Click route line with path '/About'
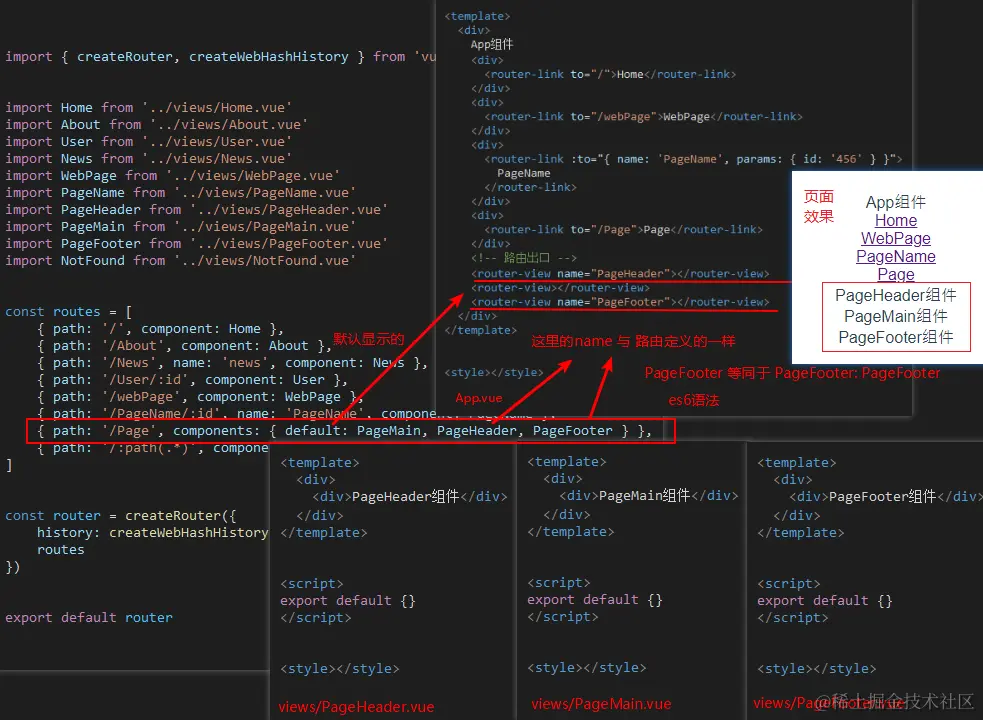983x720 pixels. (x=184, y=346)
